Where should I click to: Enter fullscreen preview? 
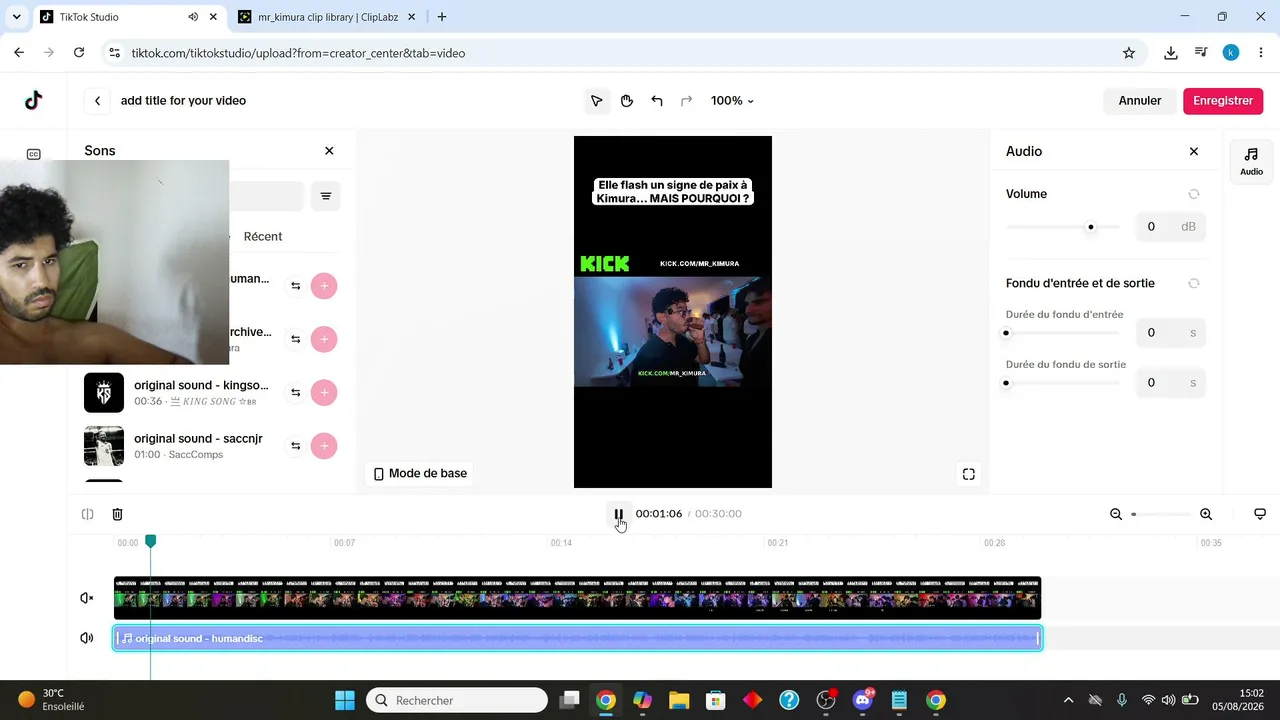tap(969, 474)
